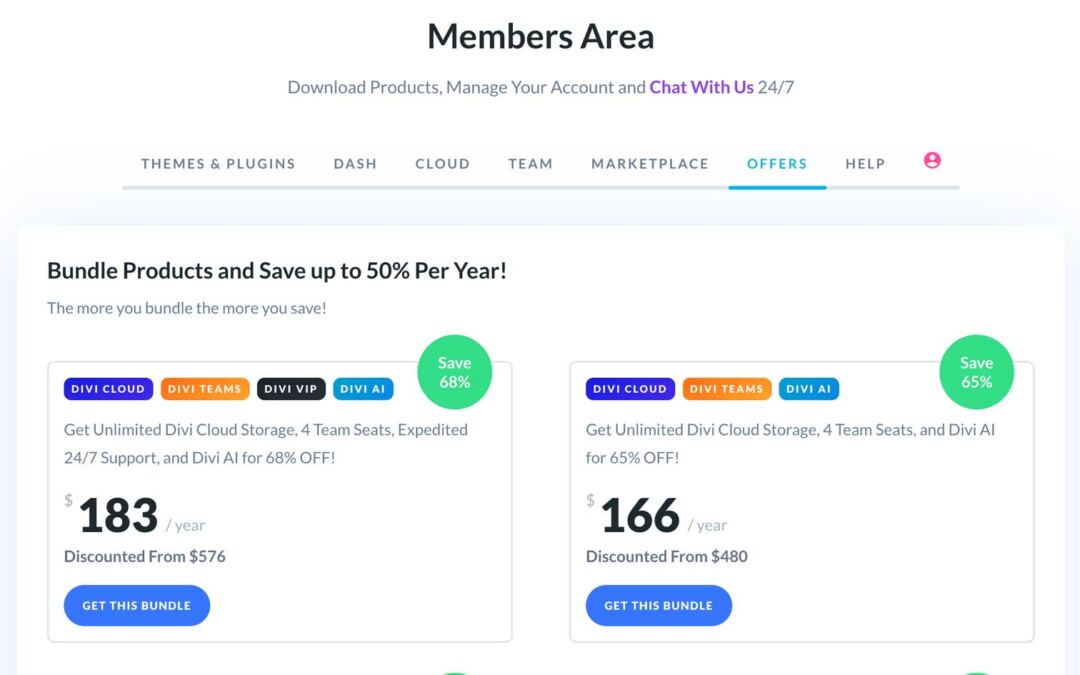Open the Marketplace tab
1080x675 pixels.
pos(650,164)
